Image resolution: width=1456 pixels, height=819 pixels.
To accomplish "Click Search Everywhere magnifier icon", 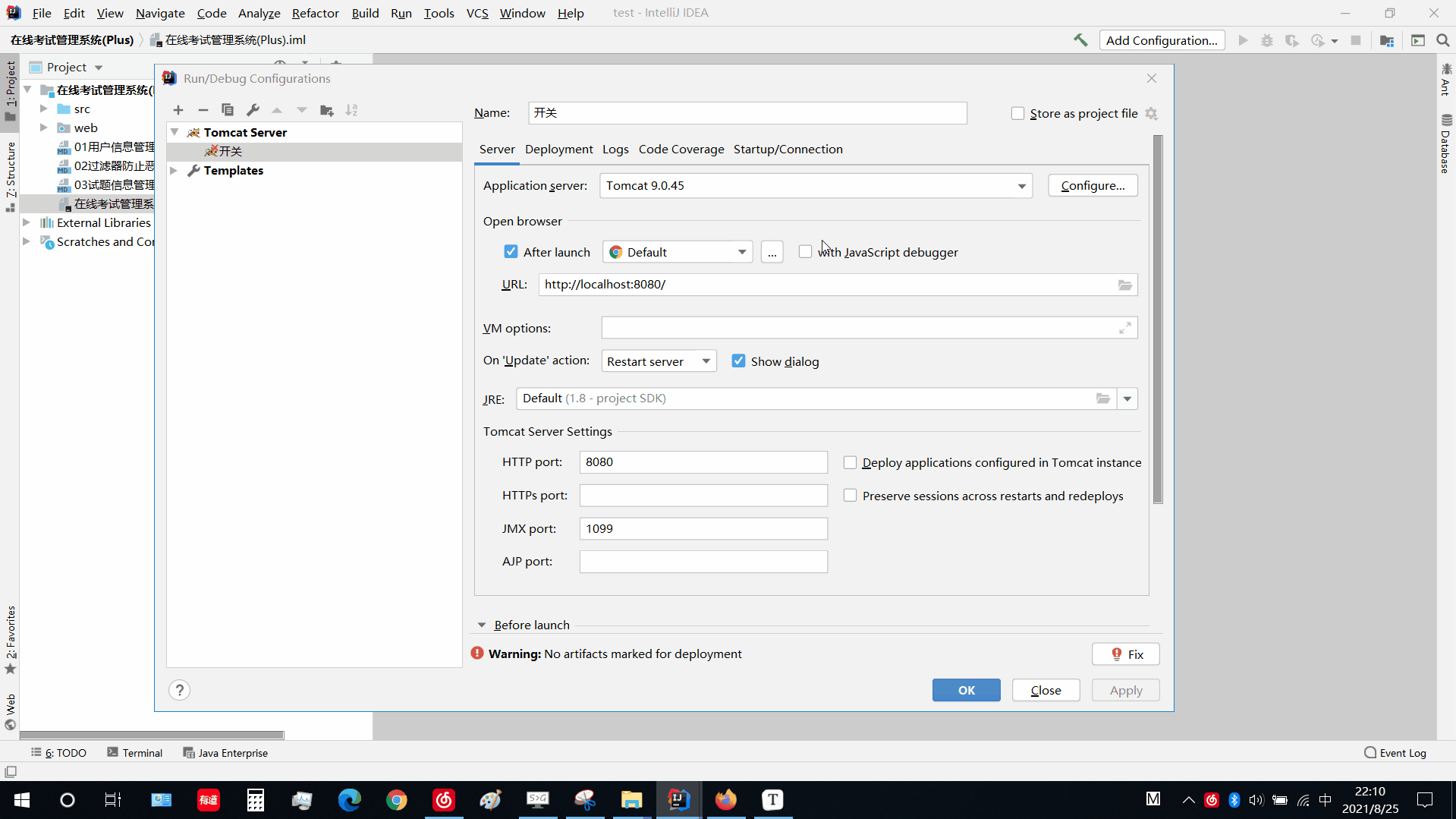I will (x=1443, y=40).
